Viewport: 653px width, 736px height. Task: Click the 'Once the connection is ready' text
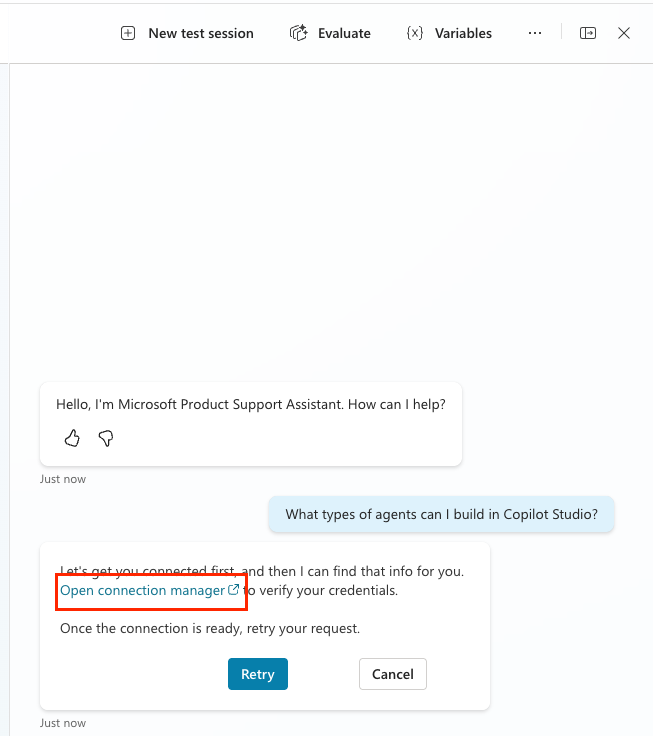tap(210, 629)
